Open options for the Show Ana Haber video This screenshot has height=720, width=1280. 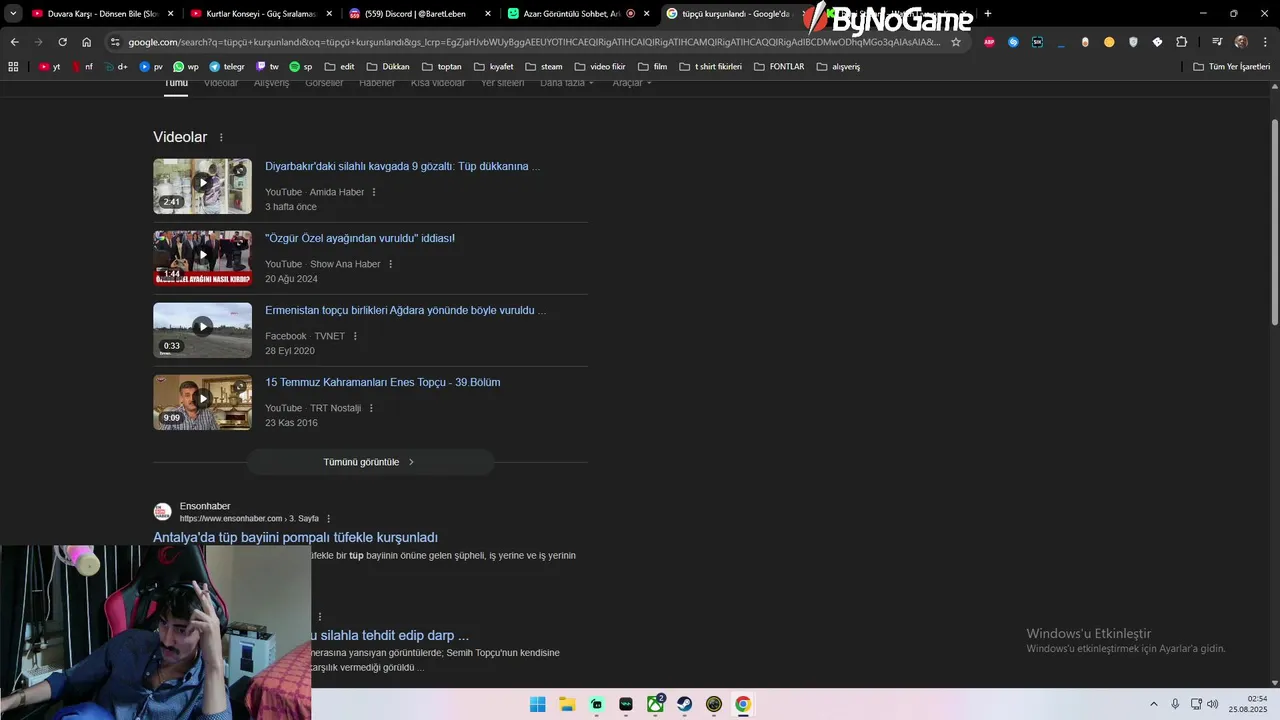tap(390, 264)
